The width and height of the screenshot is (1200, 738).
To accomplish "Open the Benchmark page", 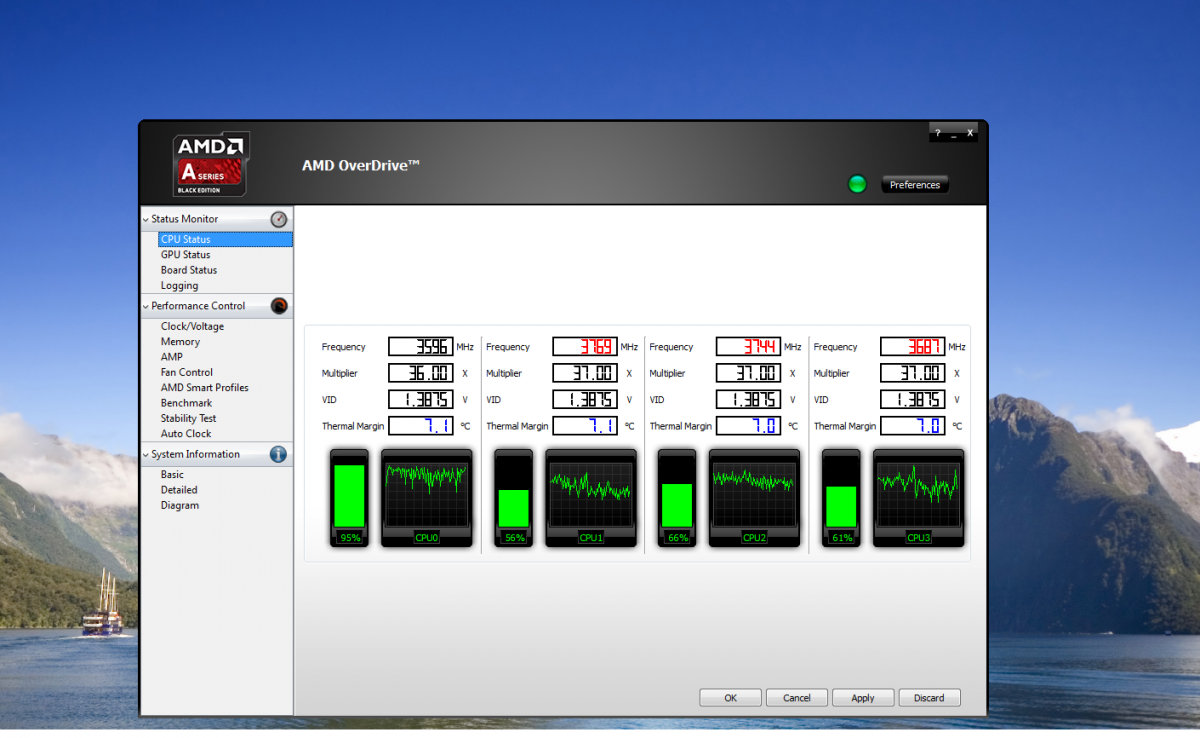I will tap(187, 403).
